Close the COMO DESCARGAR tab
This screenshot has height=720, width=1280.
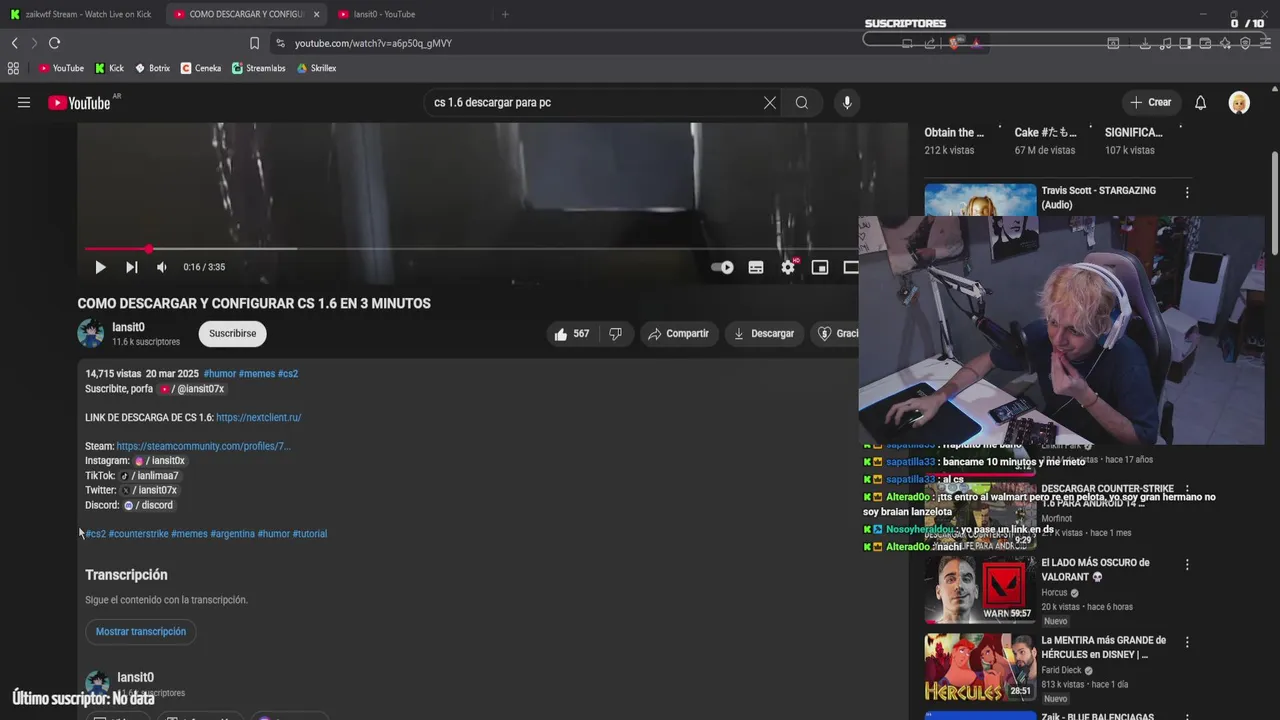[x=316, y=14]
